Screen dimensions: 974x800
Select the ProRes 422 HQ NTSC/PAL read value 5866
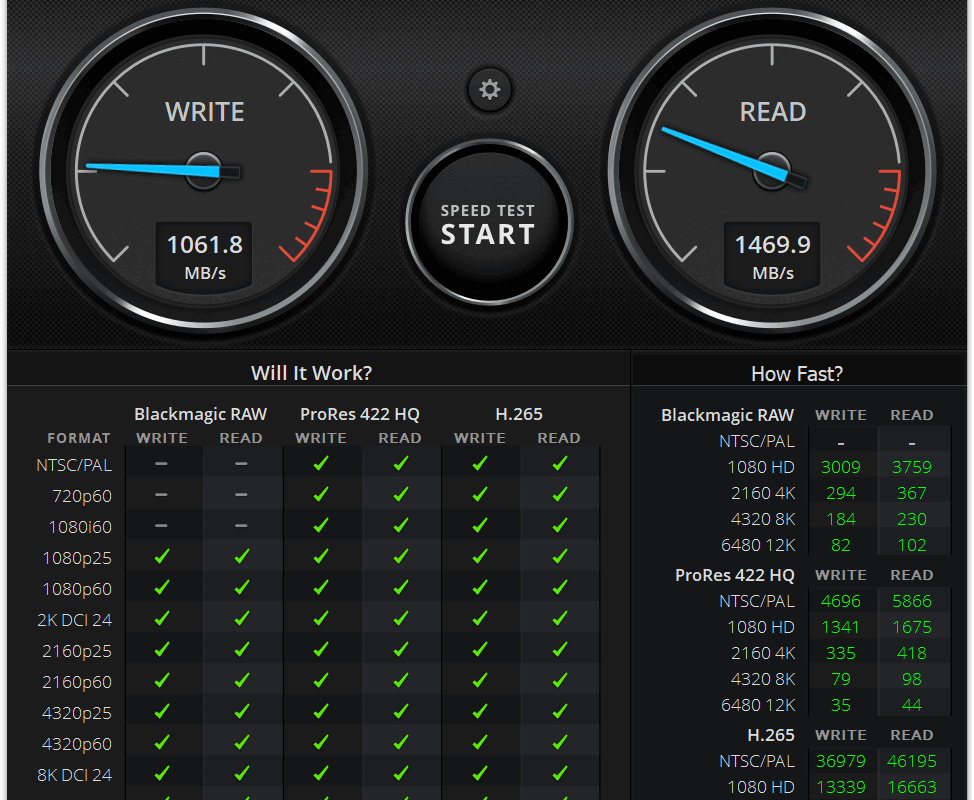(x=911, y=601)
